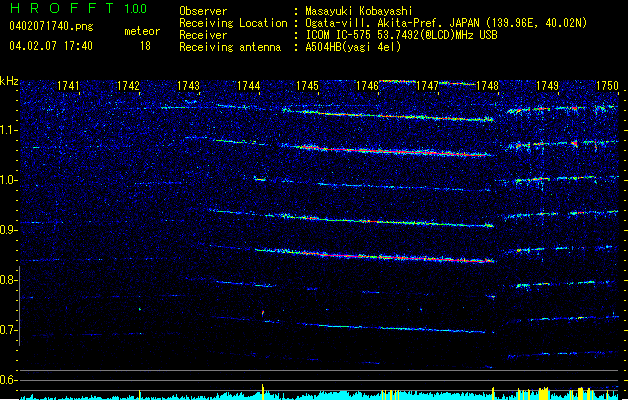Click the 1750 time marker
This screenshot has height=400, width=629.
click(x=607, y=86)
